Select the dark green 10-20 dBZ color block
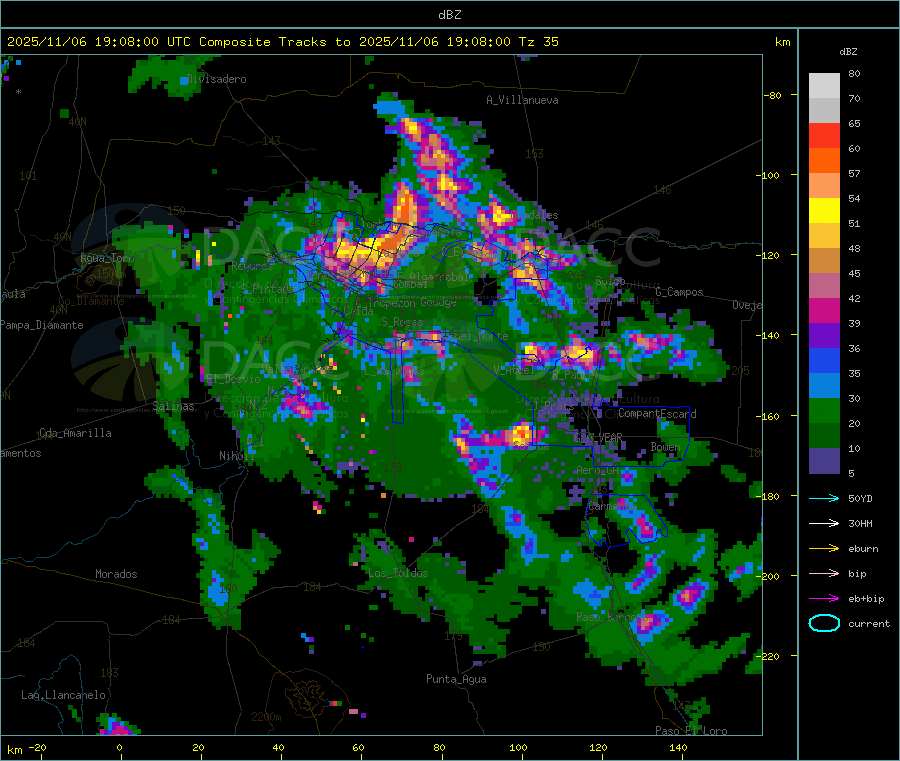The width and height of the screenshot is (900, 761). coord(824,435)
